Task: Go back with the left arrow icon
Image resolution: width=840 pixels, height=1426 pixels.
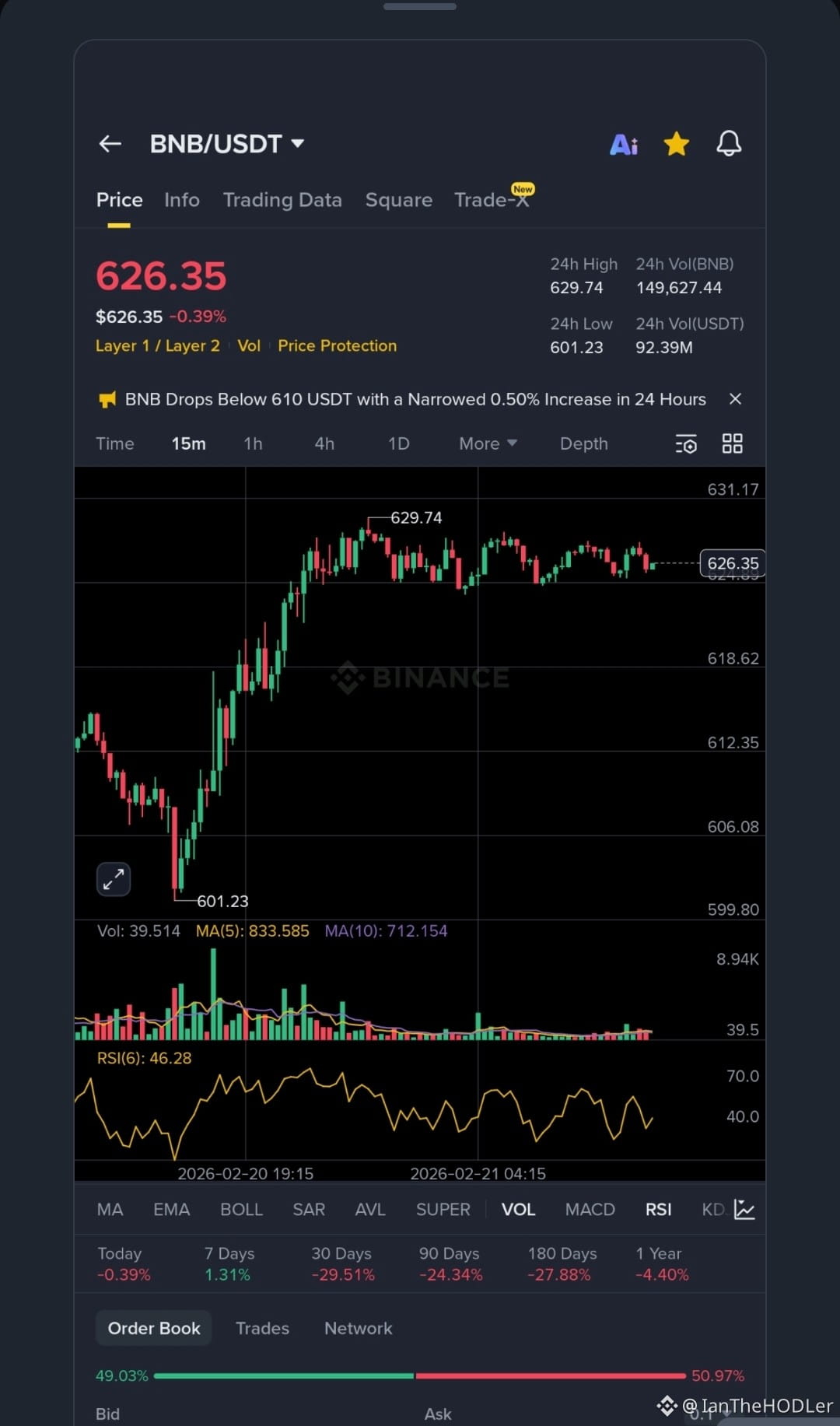Action: (x=110, y=144)
